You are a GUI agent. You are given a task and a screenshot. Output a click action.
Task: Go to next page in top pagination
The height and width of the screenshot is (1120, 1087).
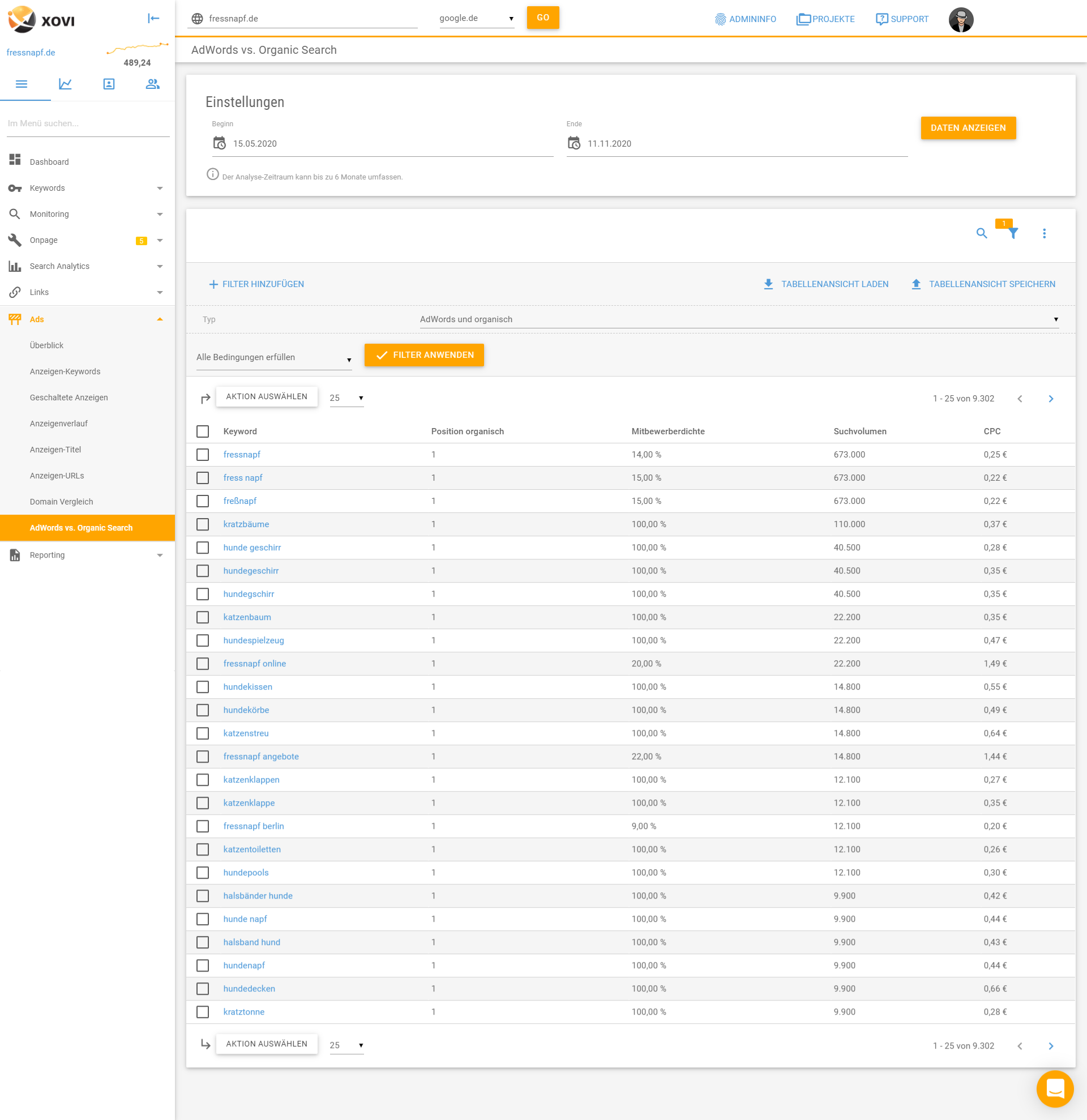(x=1050, y=398)
